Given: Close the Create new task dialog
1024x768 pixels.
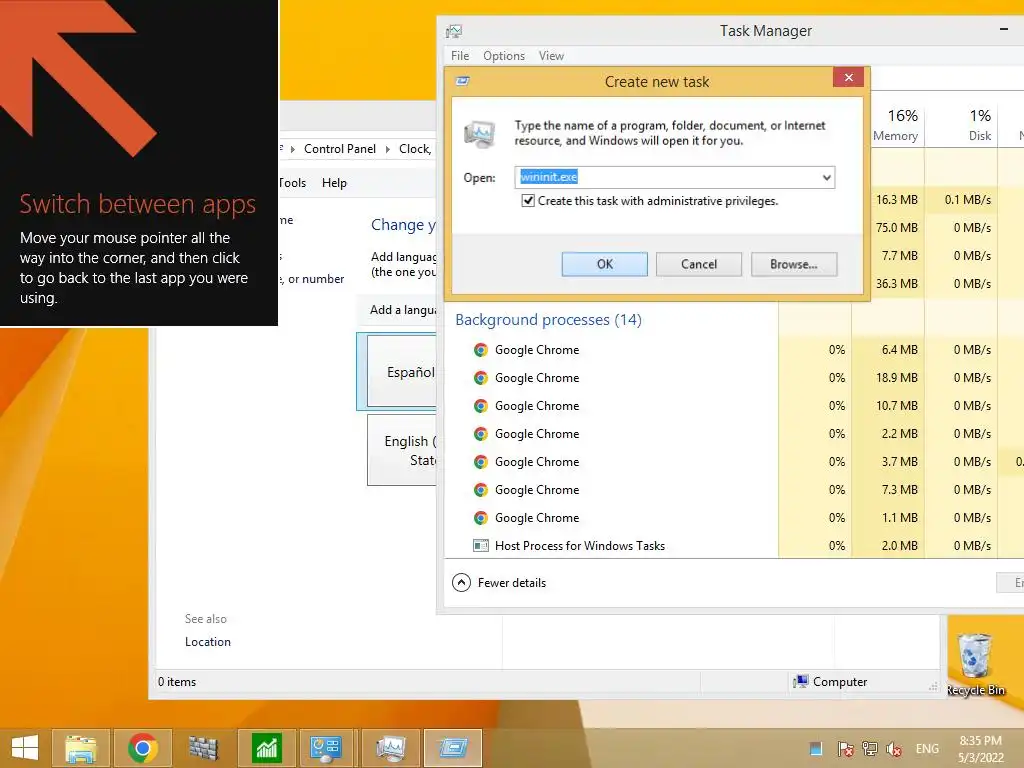Looking at the screenshot, I should tap(848, 77).
